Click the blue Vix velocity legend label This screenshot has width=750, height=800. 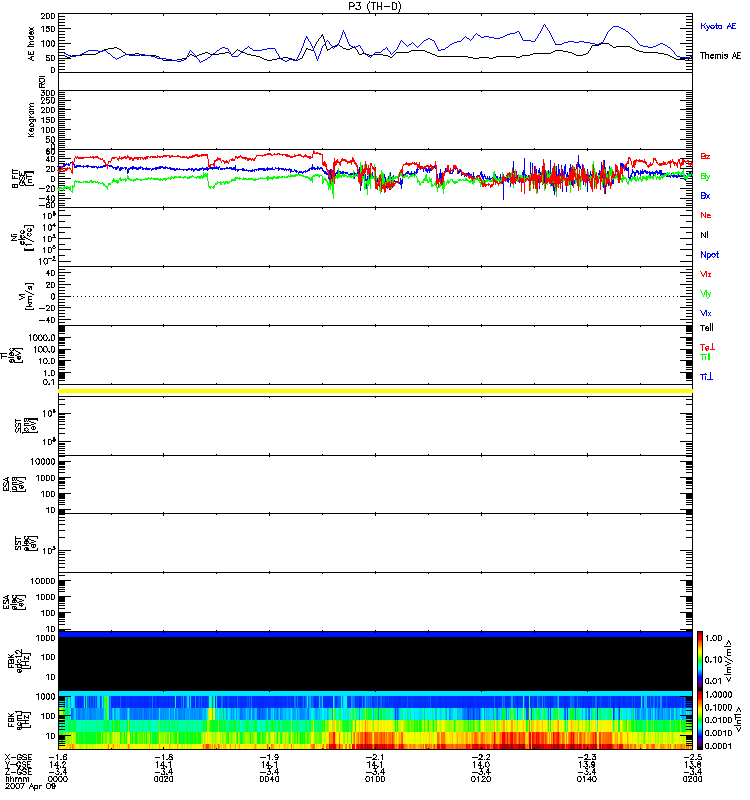pos(706,313)
